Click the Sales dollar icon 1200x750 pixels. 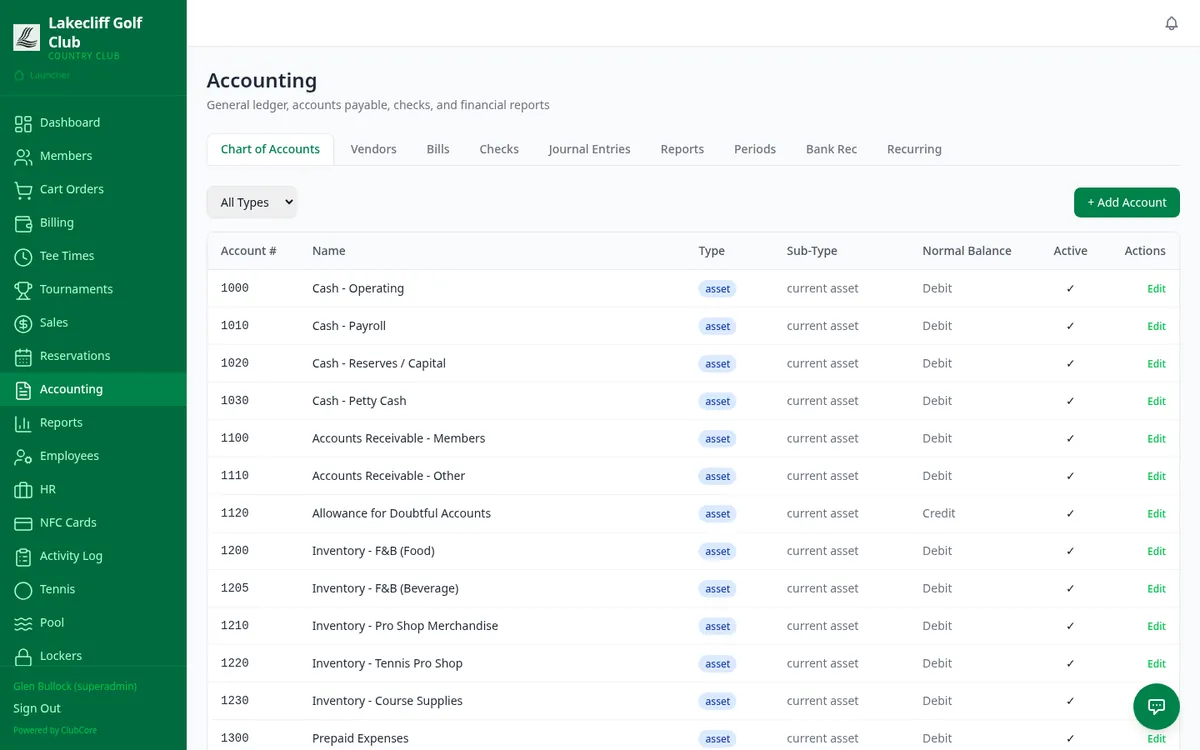pyautogui.click(x=23, y=323)
